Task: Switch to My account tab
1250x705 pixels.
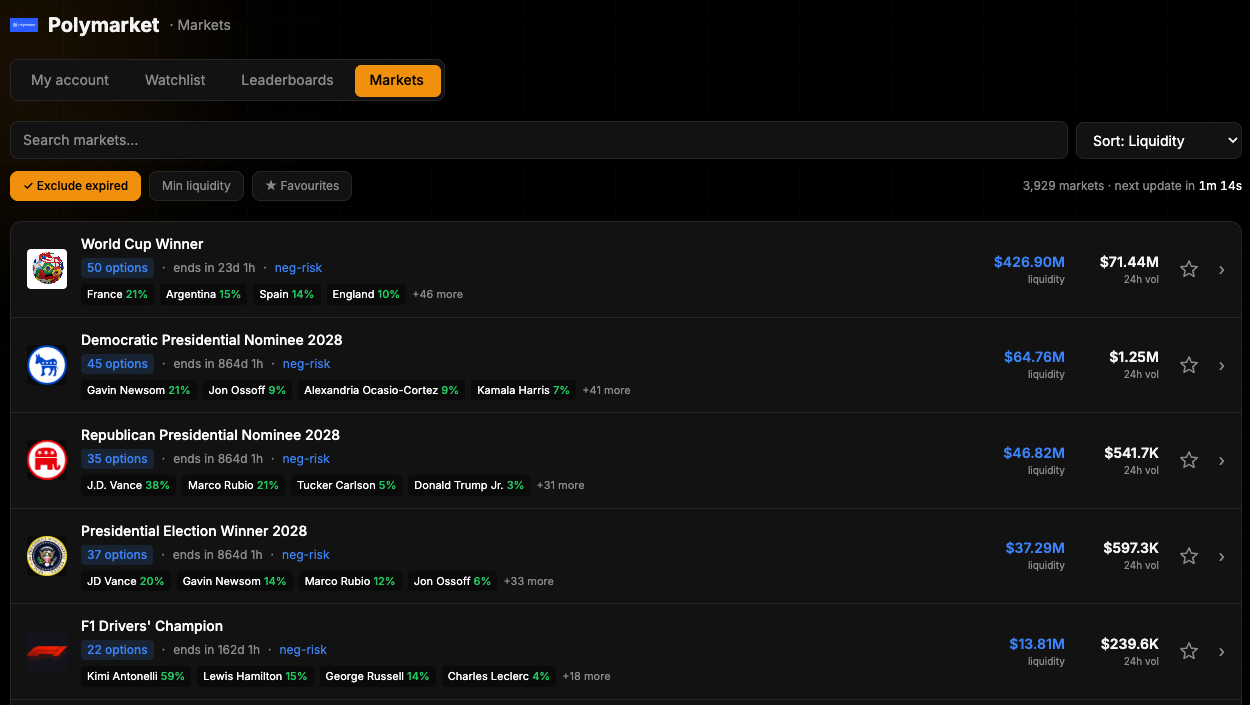Action: (70, 80)
